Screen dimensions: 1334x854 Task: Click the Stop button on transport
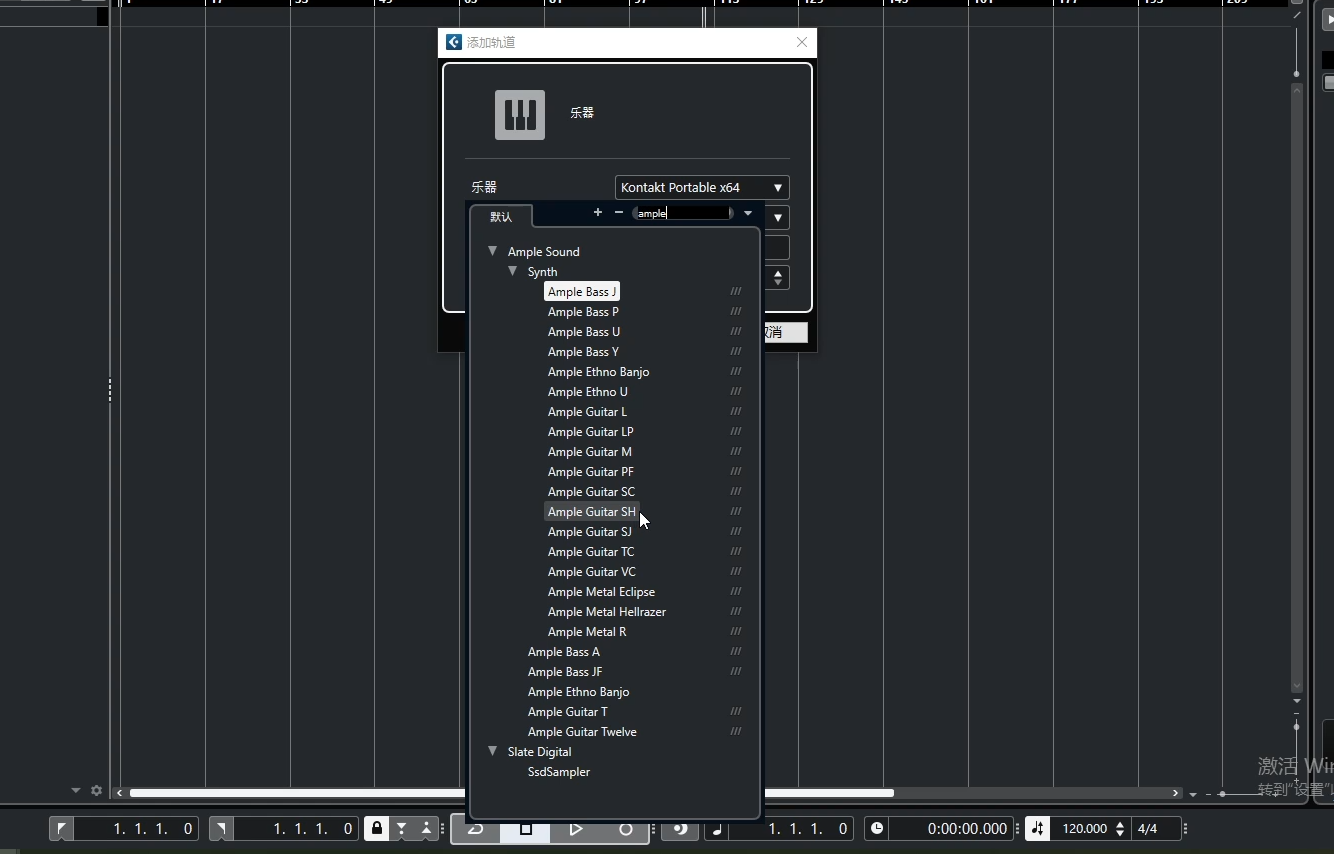[x=525, y=828]
